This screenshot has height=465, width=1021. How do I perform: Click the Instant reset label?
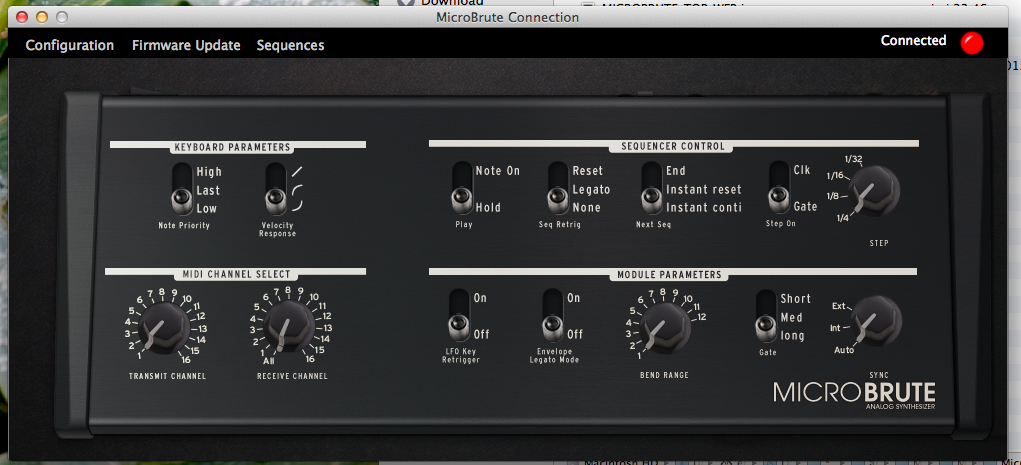tap(703, 190)
